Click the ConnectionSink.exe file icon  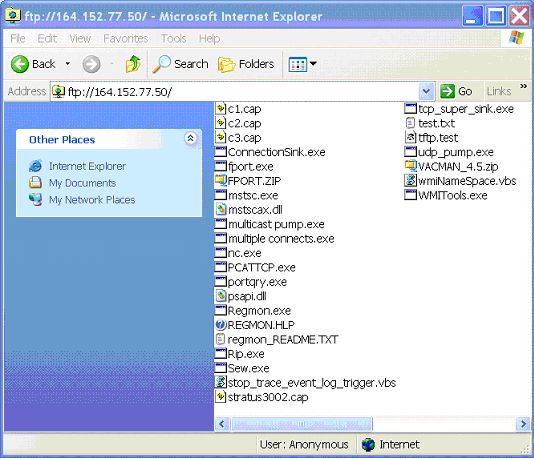click(221, 152)
